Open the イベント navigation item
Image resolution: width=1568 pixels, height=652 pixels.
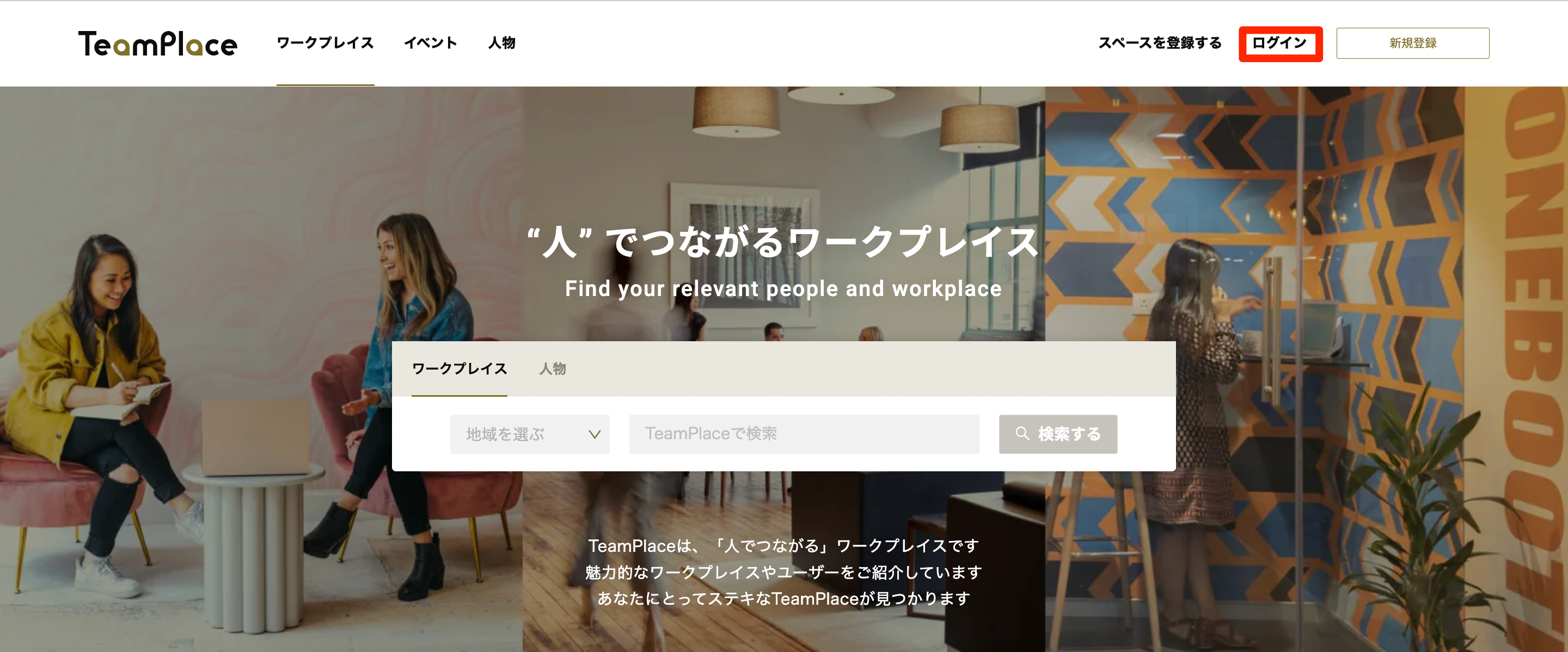tap(430, 43)
